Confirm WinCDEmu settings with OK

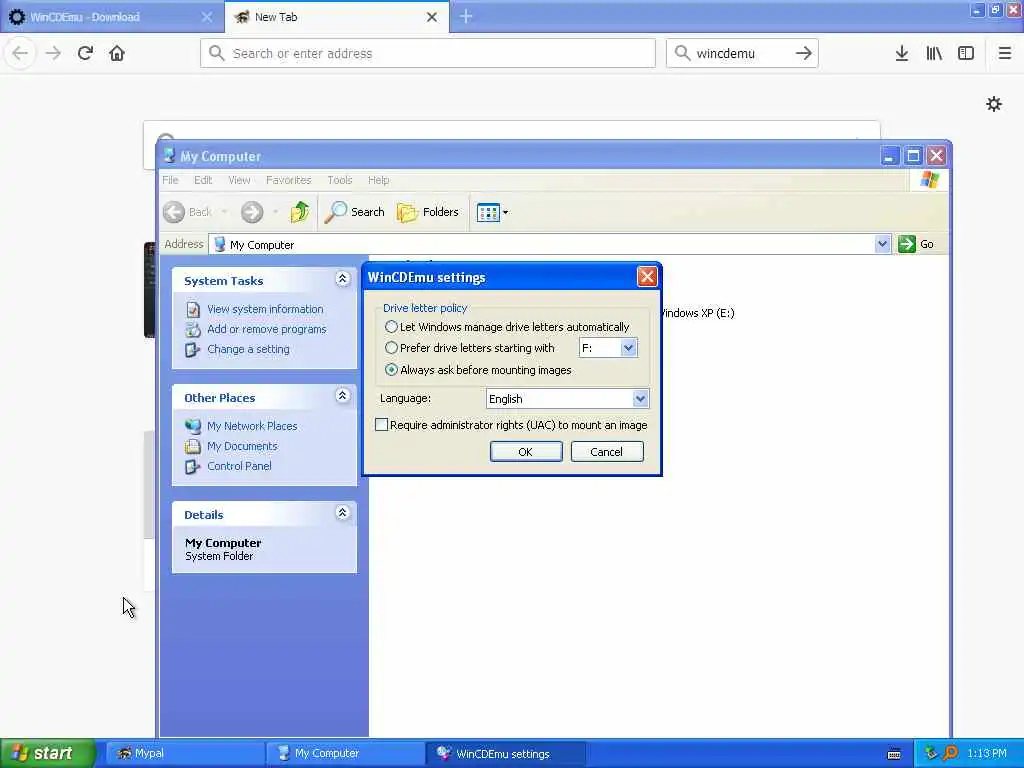[x=526, y=452]
